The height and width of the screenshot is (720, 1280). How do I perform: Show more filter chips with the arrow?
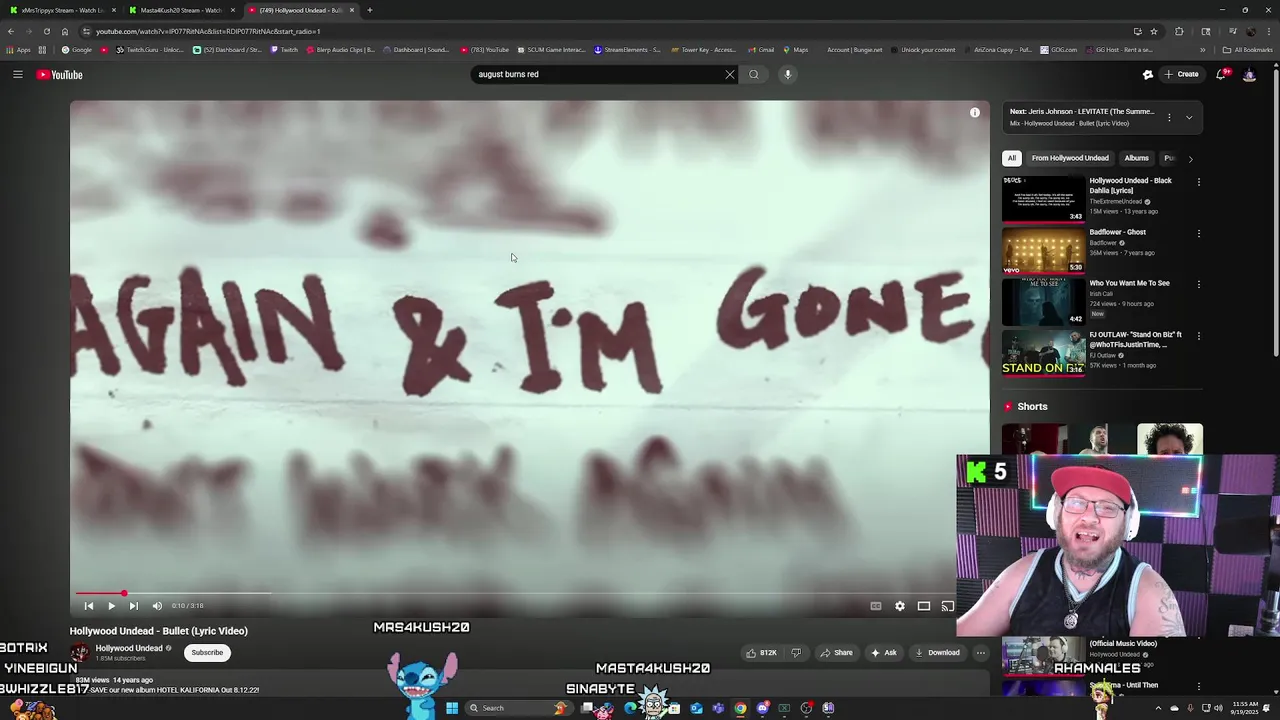click(1190, 158)
